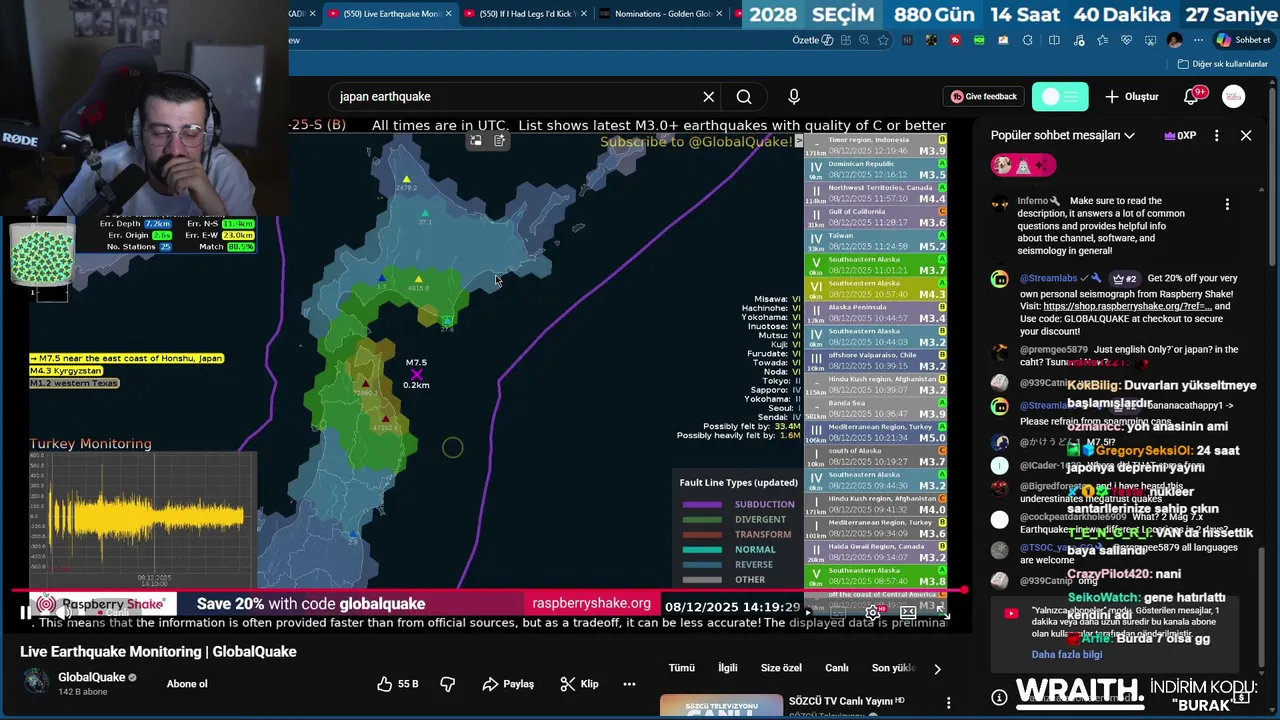Image resolution: width=1280 pixels, height=720 pixels.
Task: Open live chat options three-dot menu
Action: pos(1217,135)
